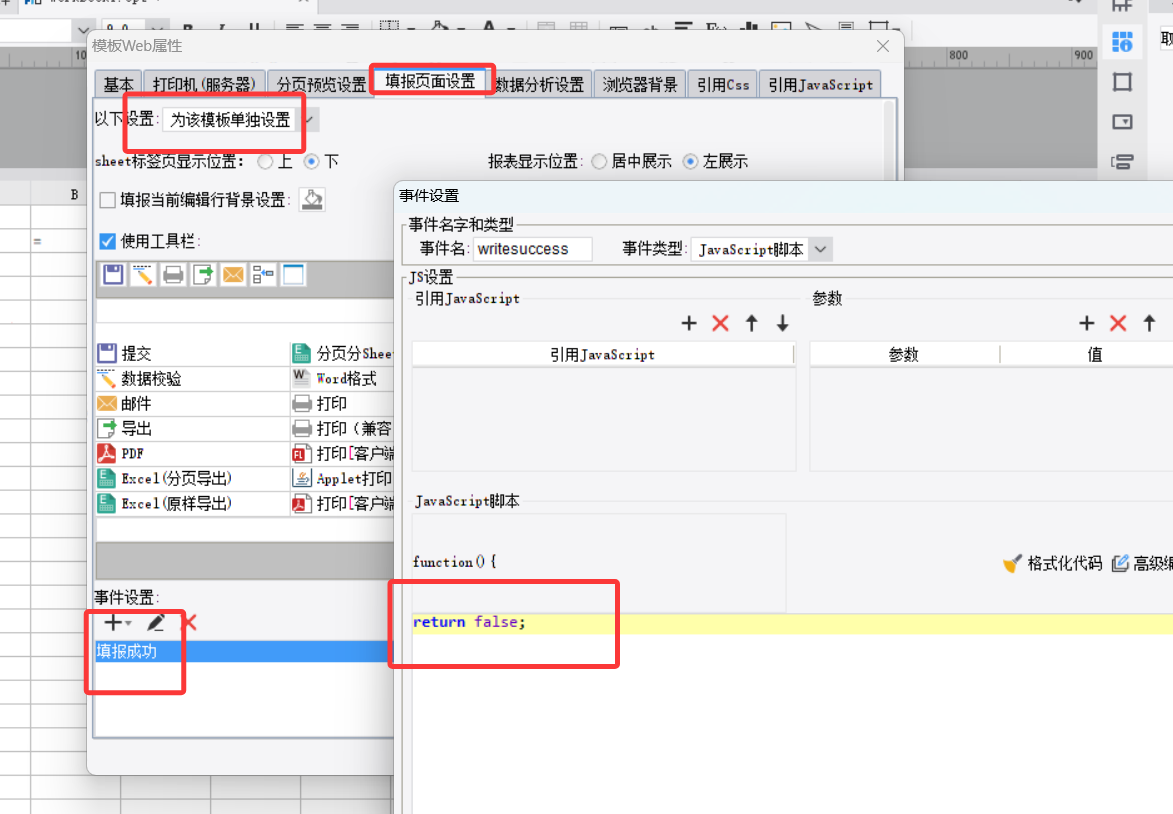Click the envelope email icon in toolbar preview
The width and height of the screenshot is (1173, 814).
[233, 275]
